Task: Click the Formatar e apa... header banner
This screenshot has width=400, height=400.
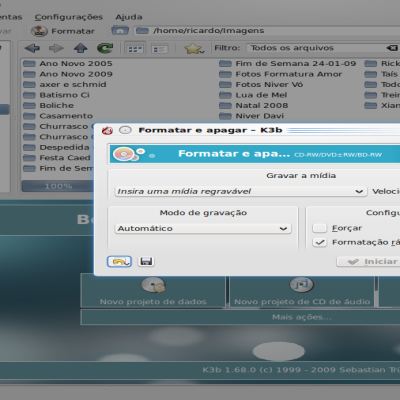Action: tap(255, 154)
